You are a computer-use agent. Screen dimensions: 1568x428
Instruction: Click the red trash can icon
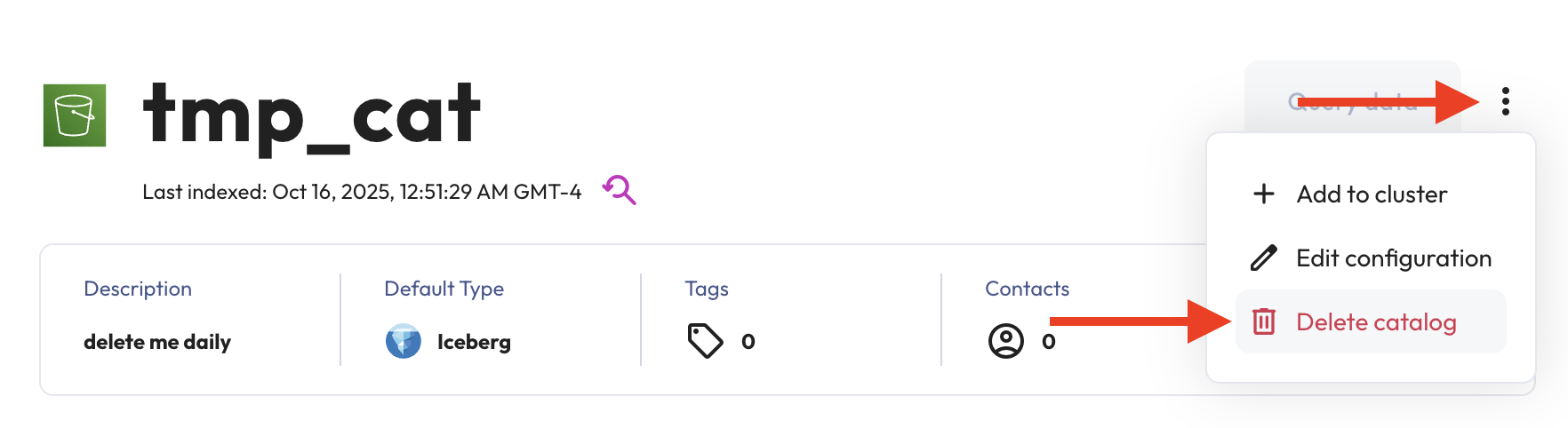pos(1263,321)
